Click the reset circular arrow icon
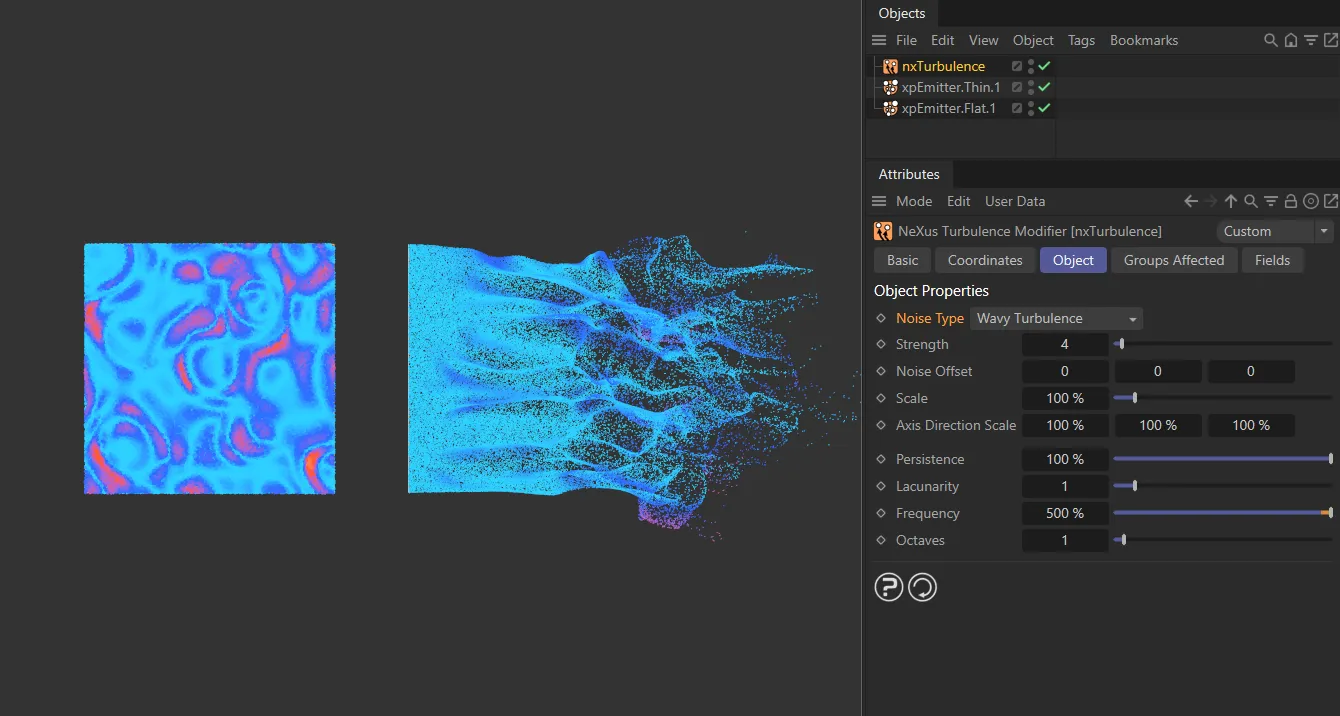Image resolution: width=1340 pixels, height=716 pixels. pos(922,587)
